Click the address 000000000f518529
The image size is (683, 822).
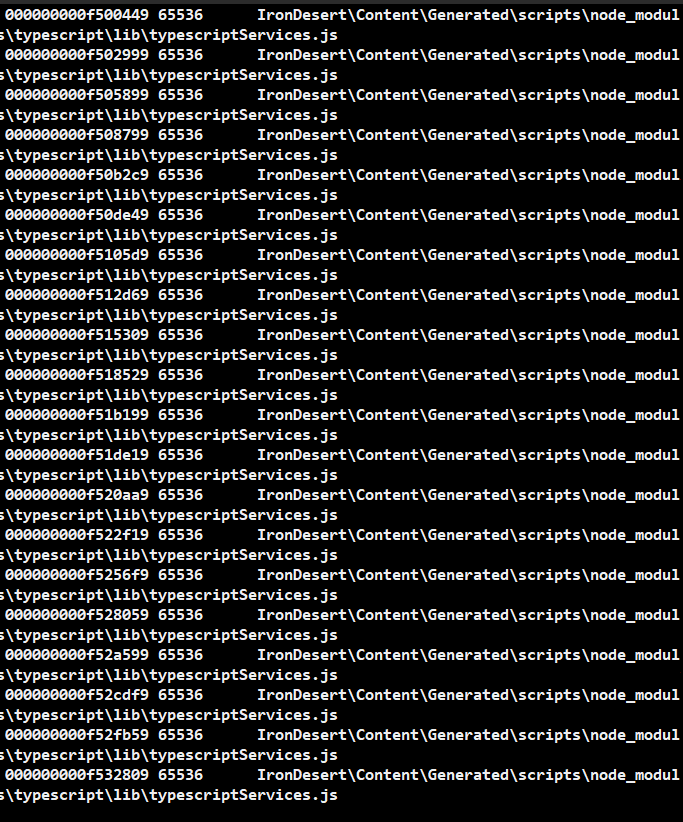point(77,375)
